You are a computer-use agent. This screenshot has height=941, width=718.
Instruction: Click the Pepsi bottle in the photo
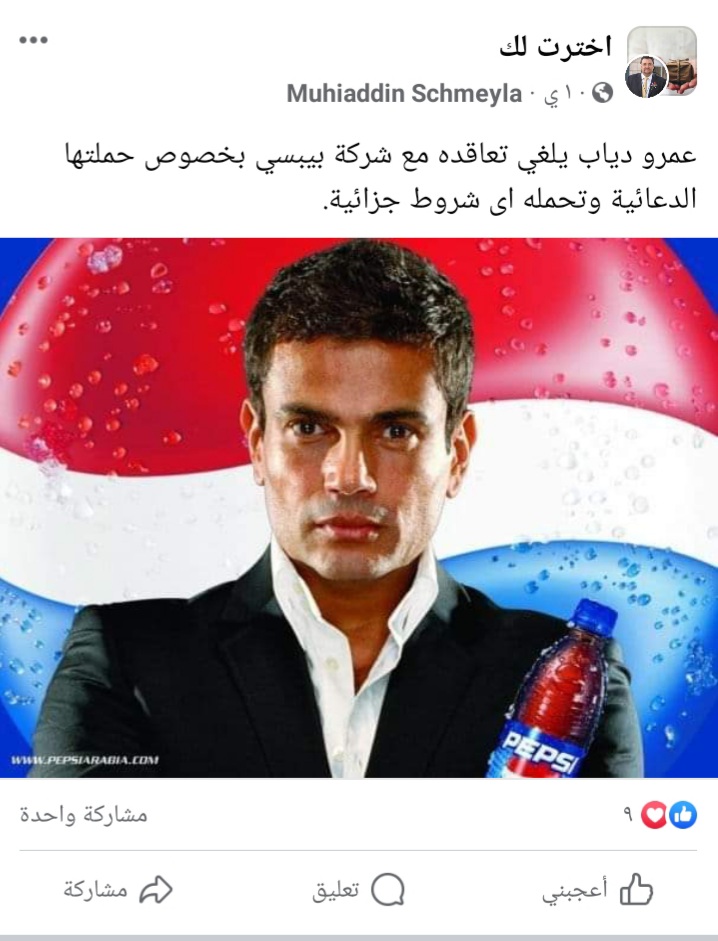coord(552,688)
